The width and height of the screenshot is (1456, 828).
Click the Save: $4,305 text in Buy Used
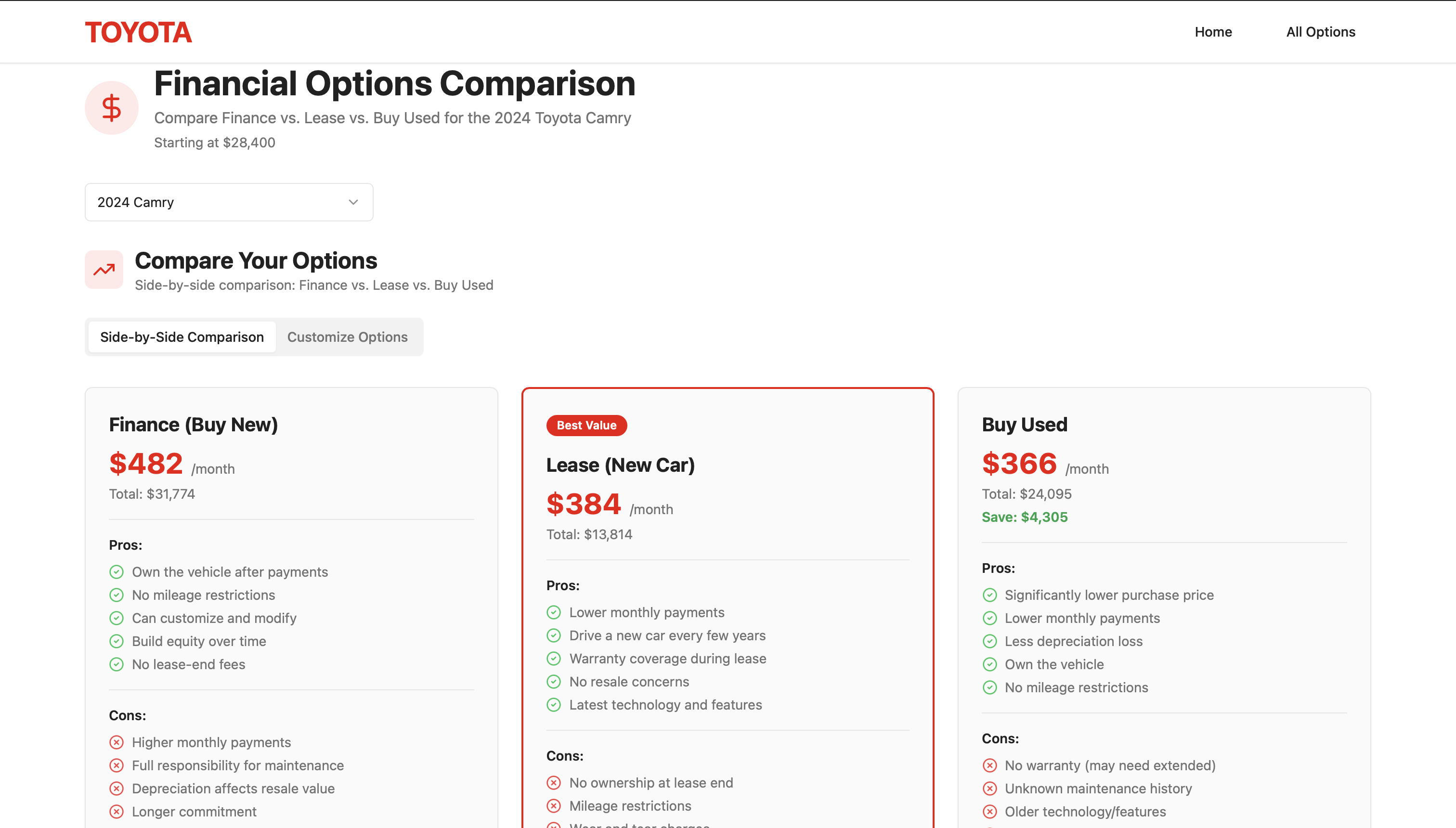pos(1024,517)
